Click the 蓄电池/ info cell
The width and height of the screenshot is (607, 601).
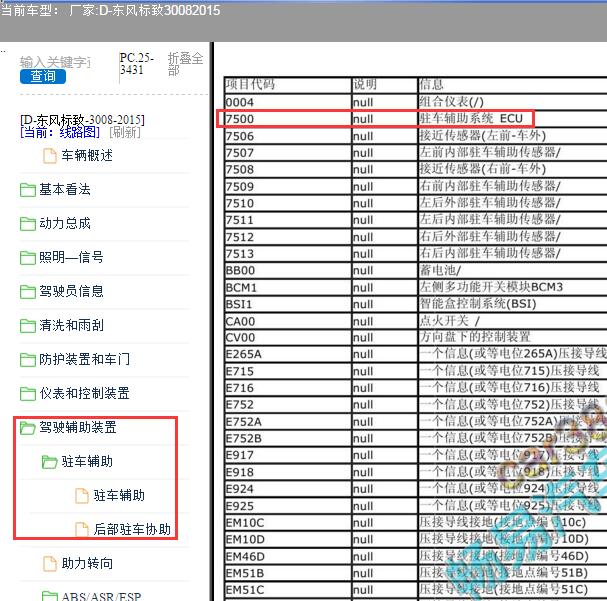[x=440, y=270]
